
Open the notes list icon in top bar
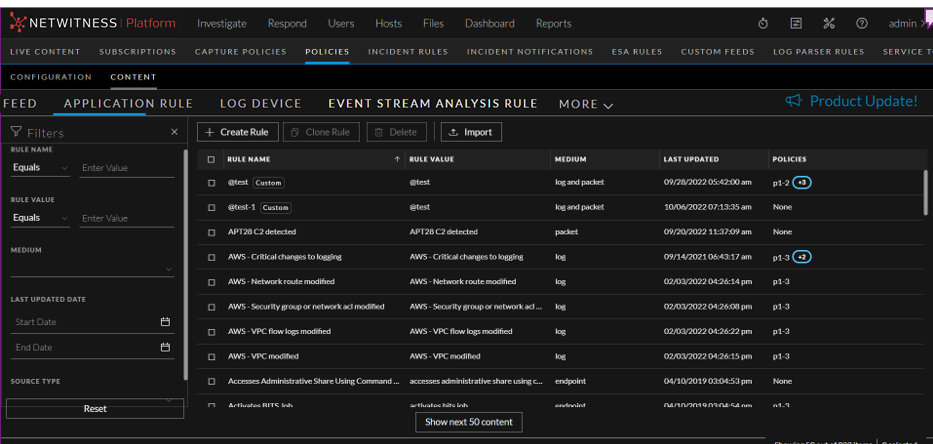[796, 23]
